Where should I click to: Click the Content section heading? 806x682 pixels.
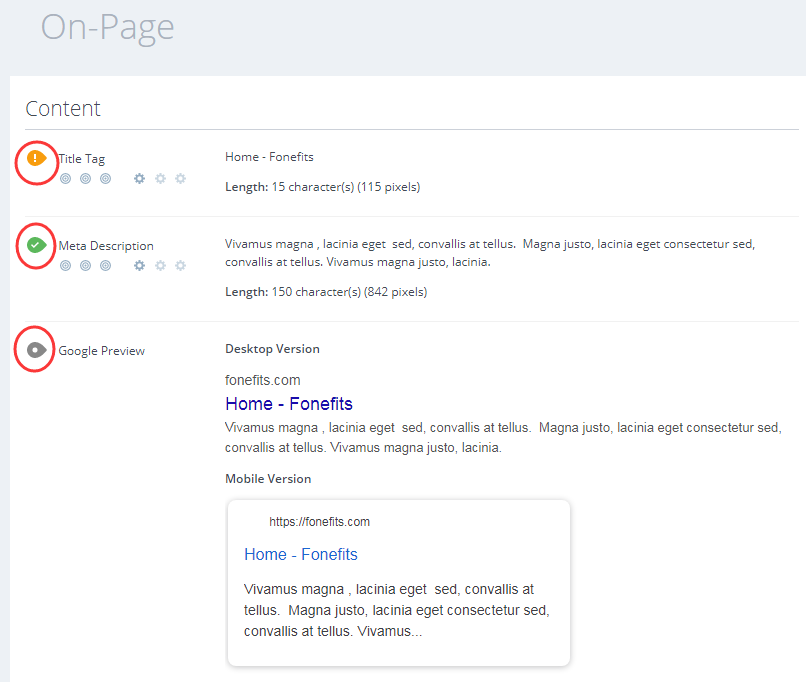click(63, 109)
